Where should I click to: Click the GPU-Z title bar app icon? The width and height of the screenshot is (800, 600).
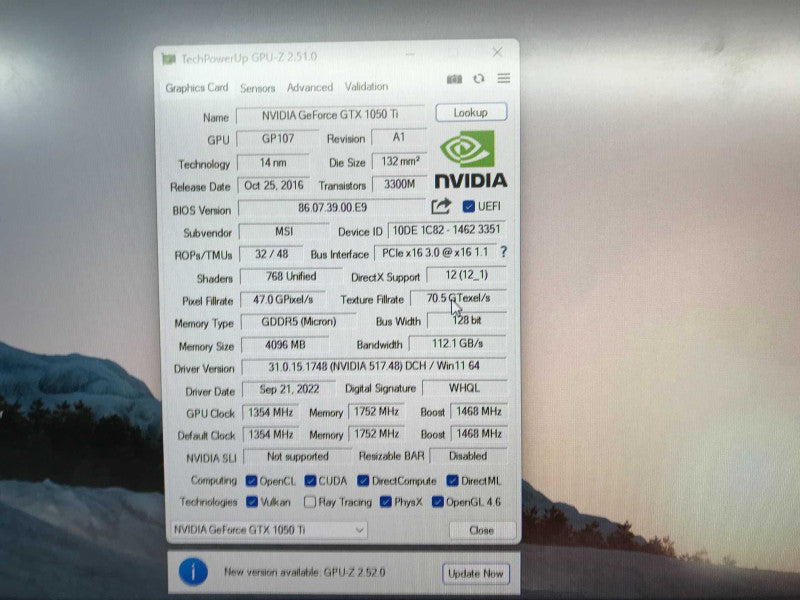pyautogui.click(x=169, y=59)
